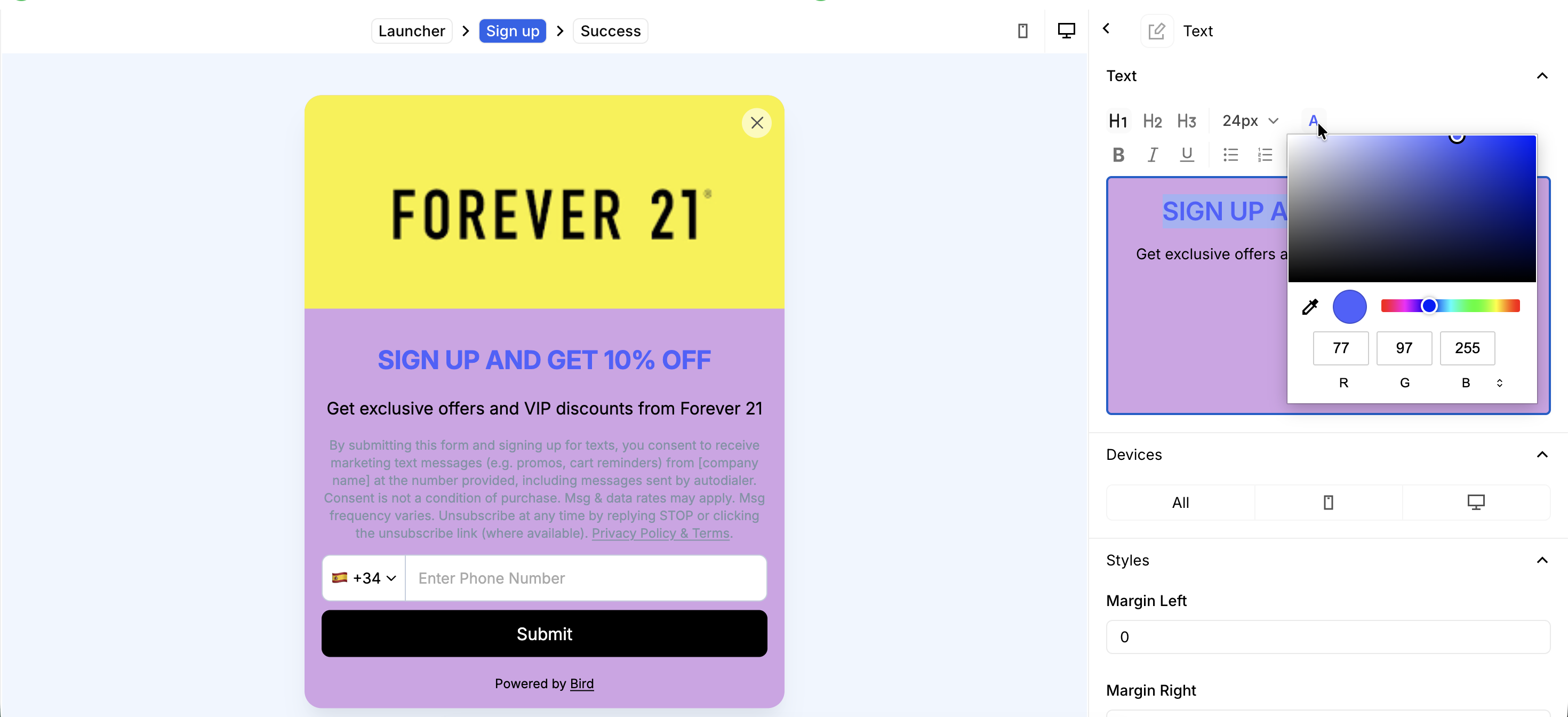Image resolution: width=1568 pixels, height=717 pixels.
Task: Open the Privacy Policy & Terms link
Action: tap(660, 533)
